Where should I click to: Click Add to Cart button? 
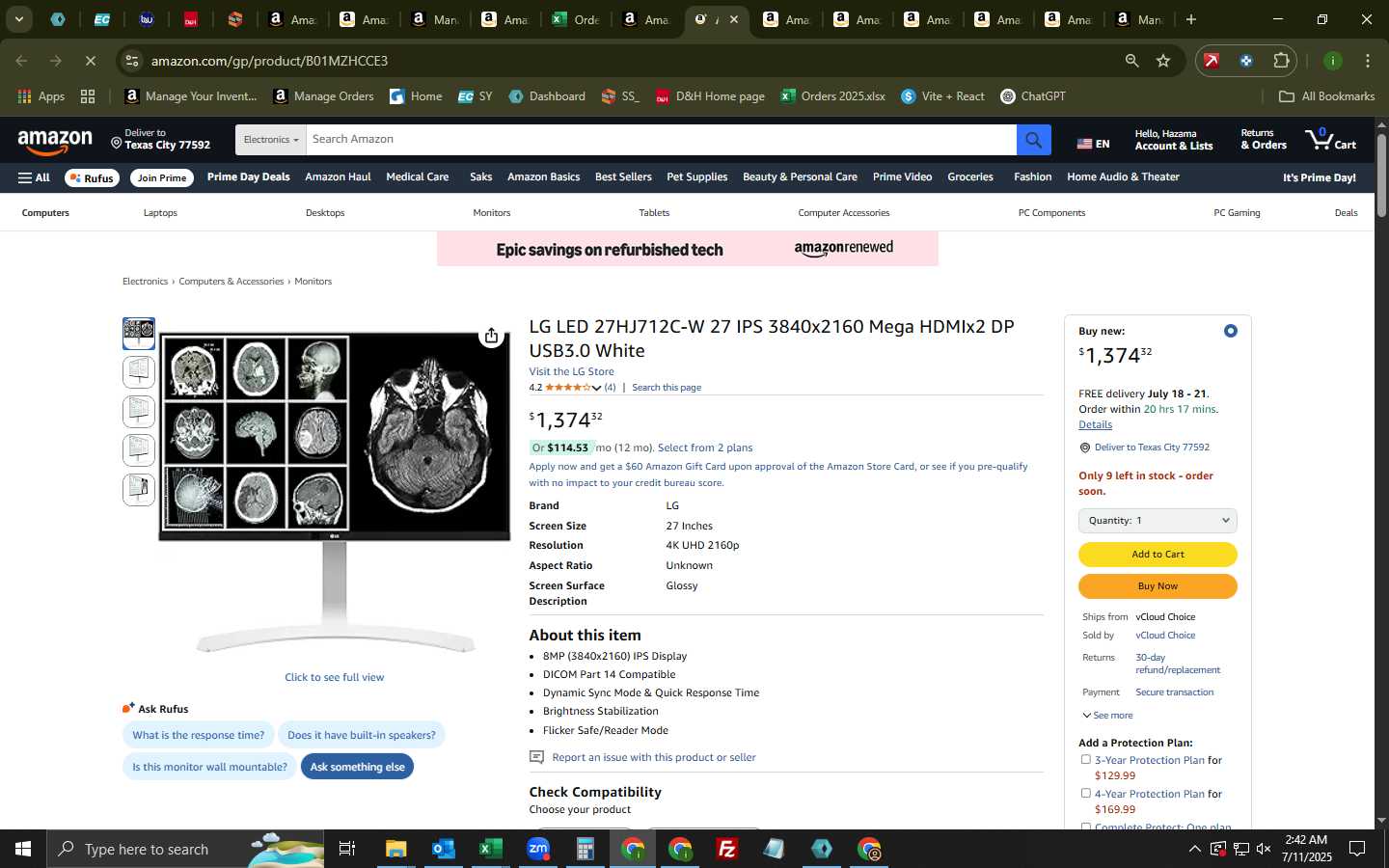coord(1157,555)
